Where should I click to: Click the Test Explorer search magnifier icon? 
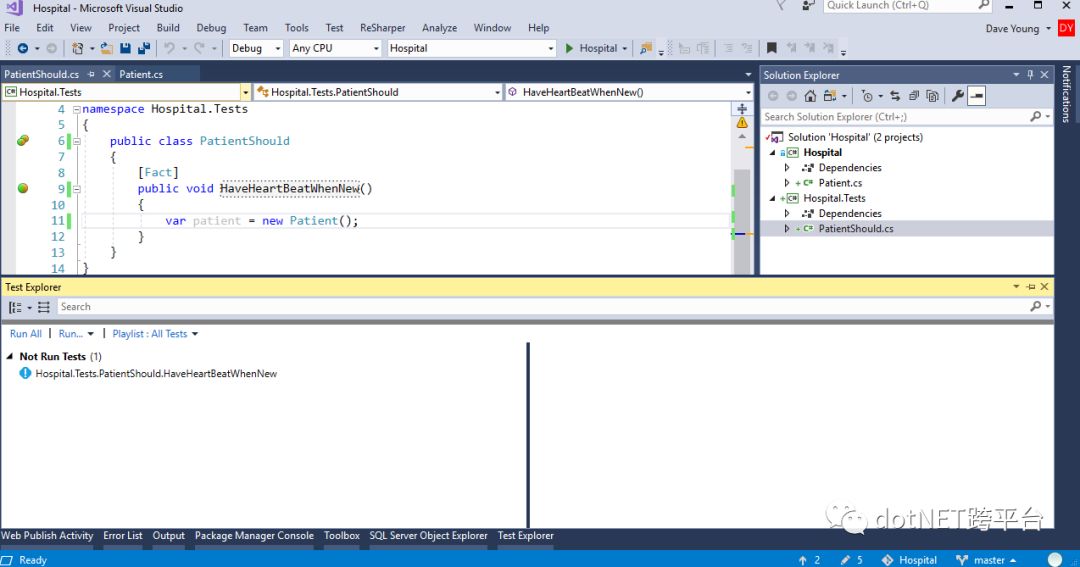[x=1035, y=307]
